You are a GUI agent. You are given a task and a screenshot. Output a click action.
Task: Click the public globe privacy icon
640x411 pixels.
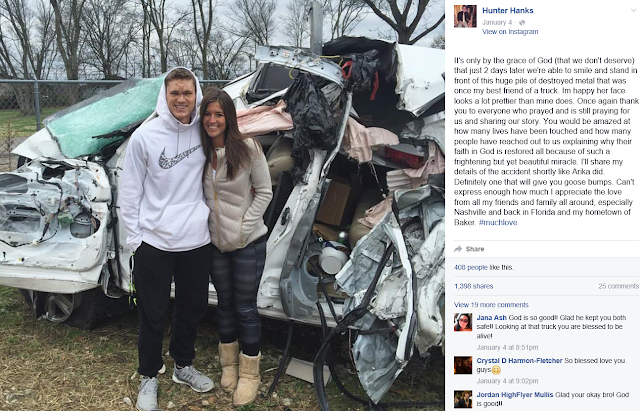point(522,22)
